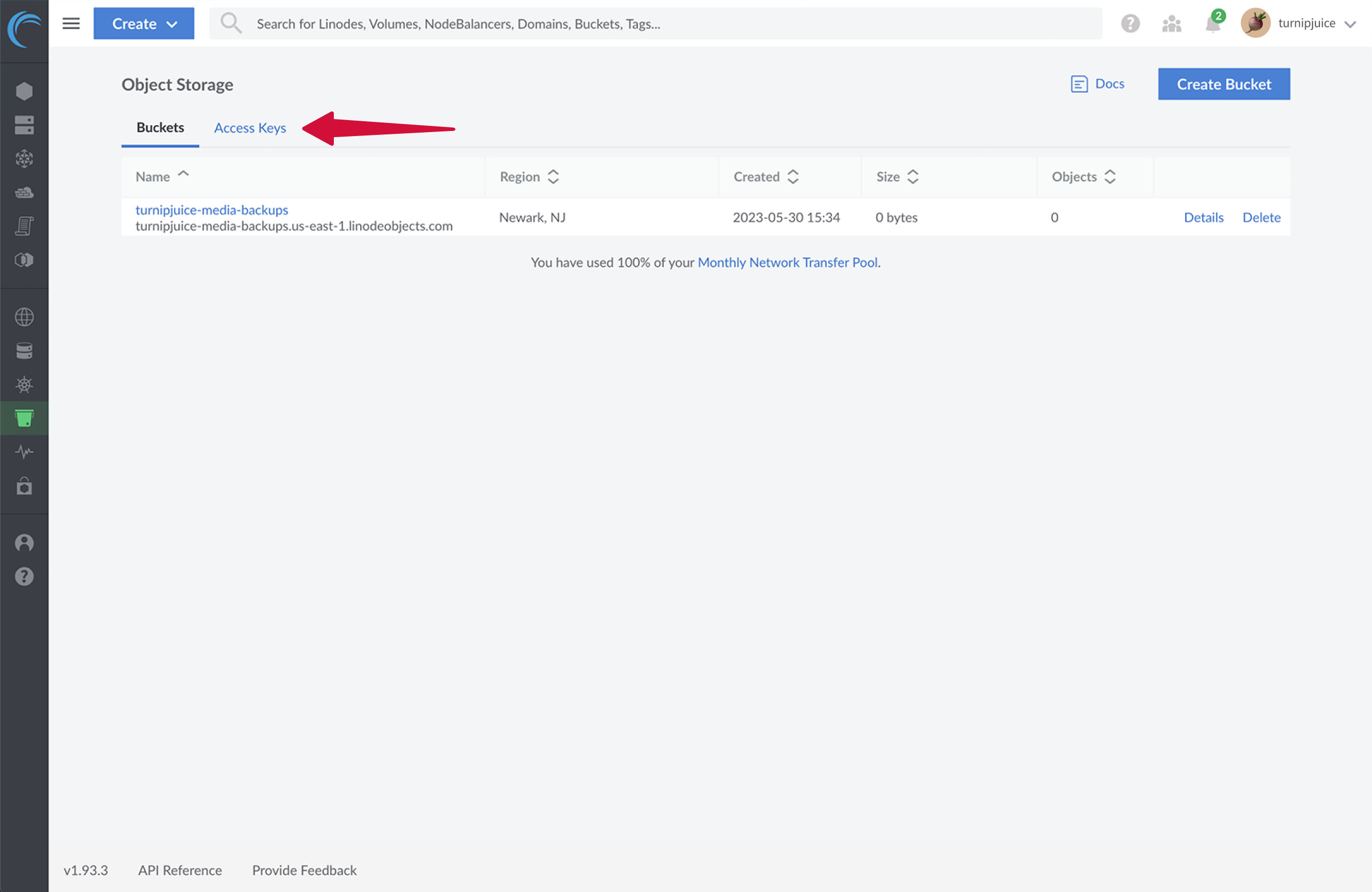The height and width of the screenshot is (892, 1372).
Task: Open Kubernetes via the ship wheel icon
Action: [x=24, y=385]
